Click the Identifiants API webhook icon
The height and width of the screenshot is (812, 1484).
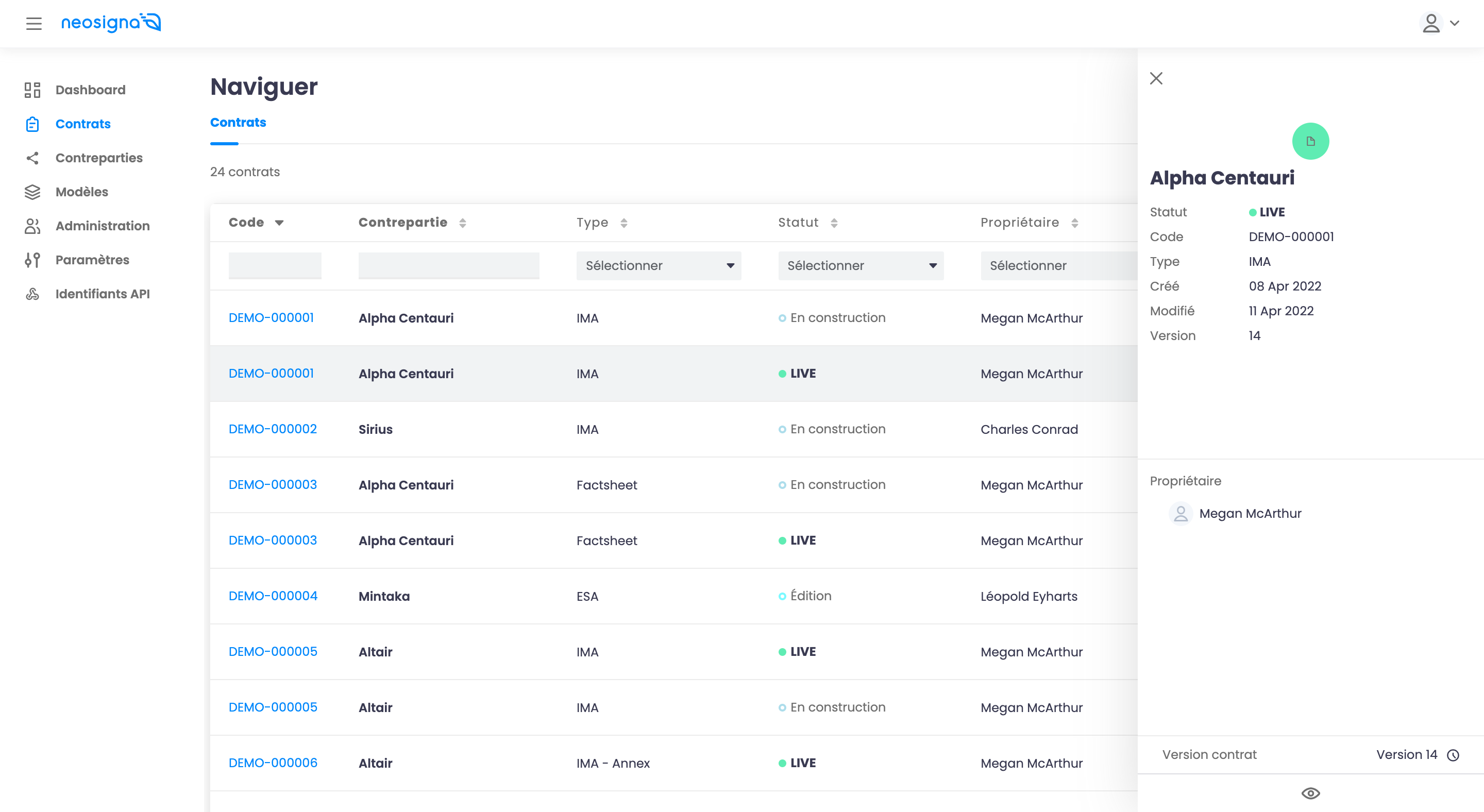coord(32,294)
